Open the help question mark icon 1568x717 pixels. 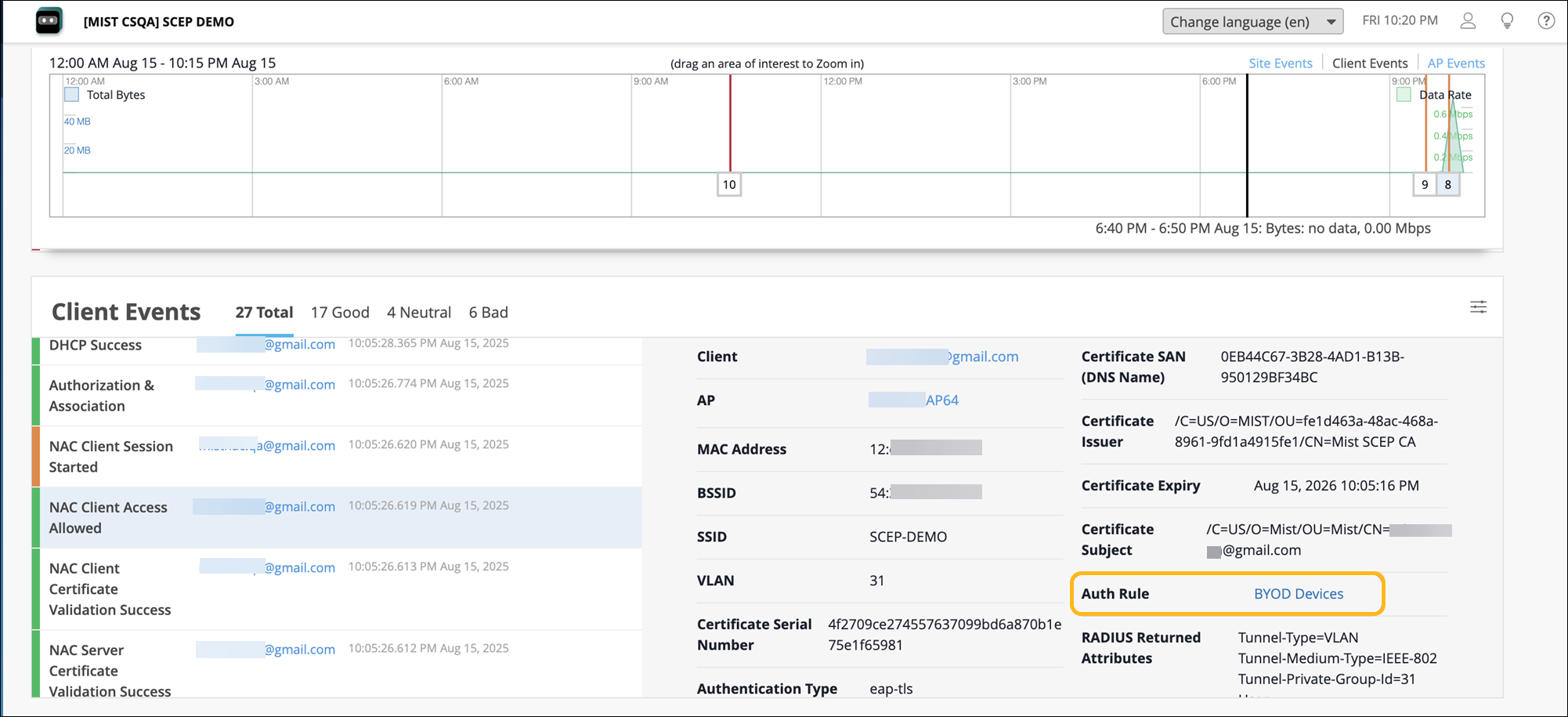pos(1545,21)
